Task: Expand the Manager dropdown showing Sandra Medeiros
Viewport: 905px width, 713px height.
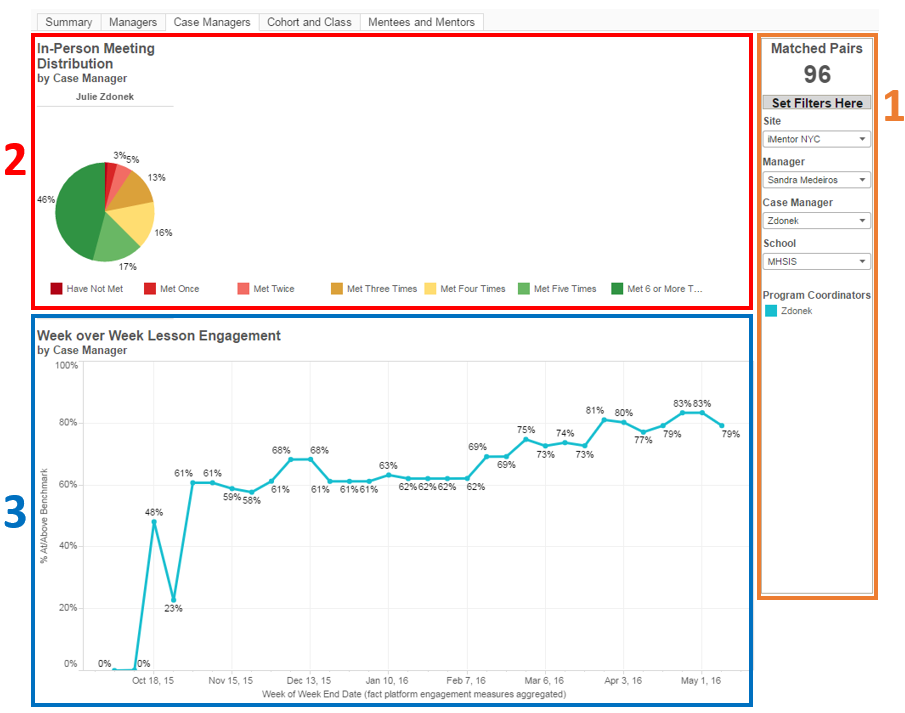Action: tap(816, 180)
